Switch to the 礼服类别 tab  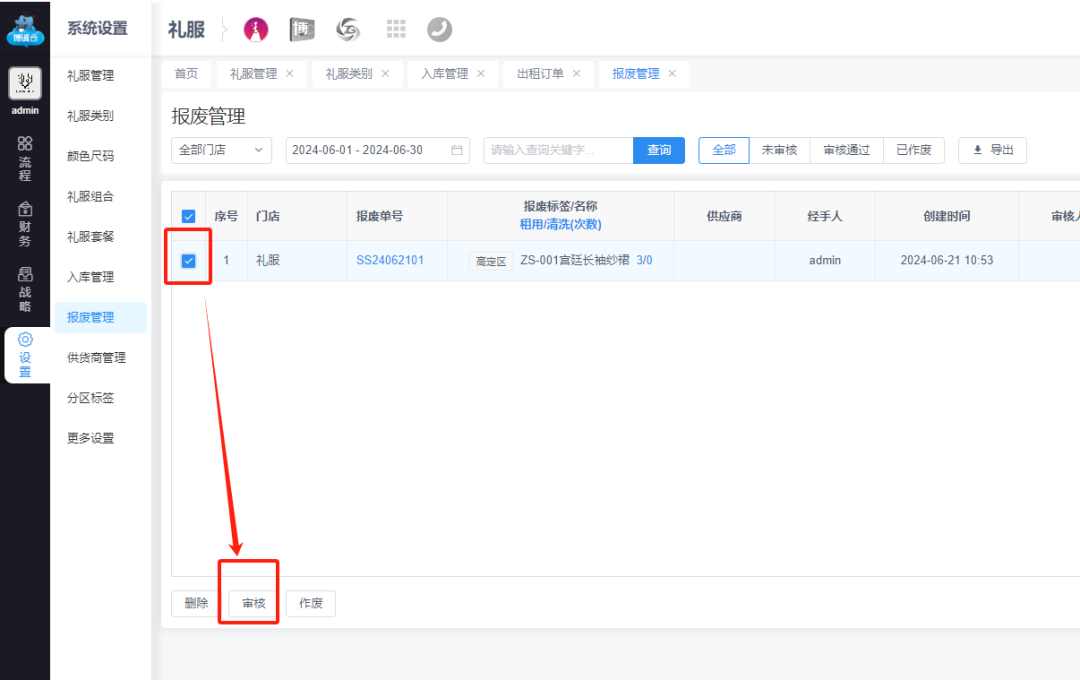(x=349, y=74)
